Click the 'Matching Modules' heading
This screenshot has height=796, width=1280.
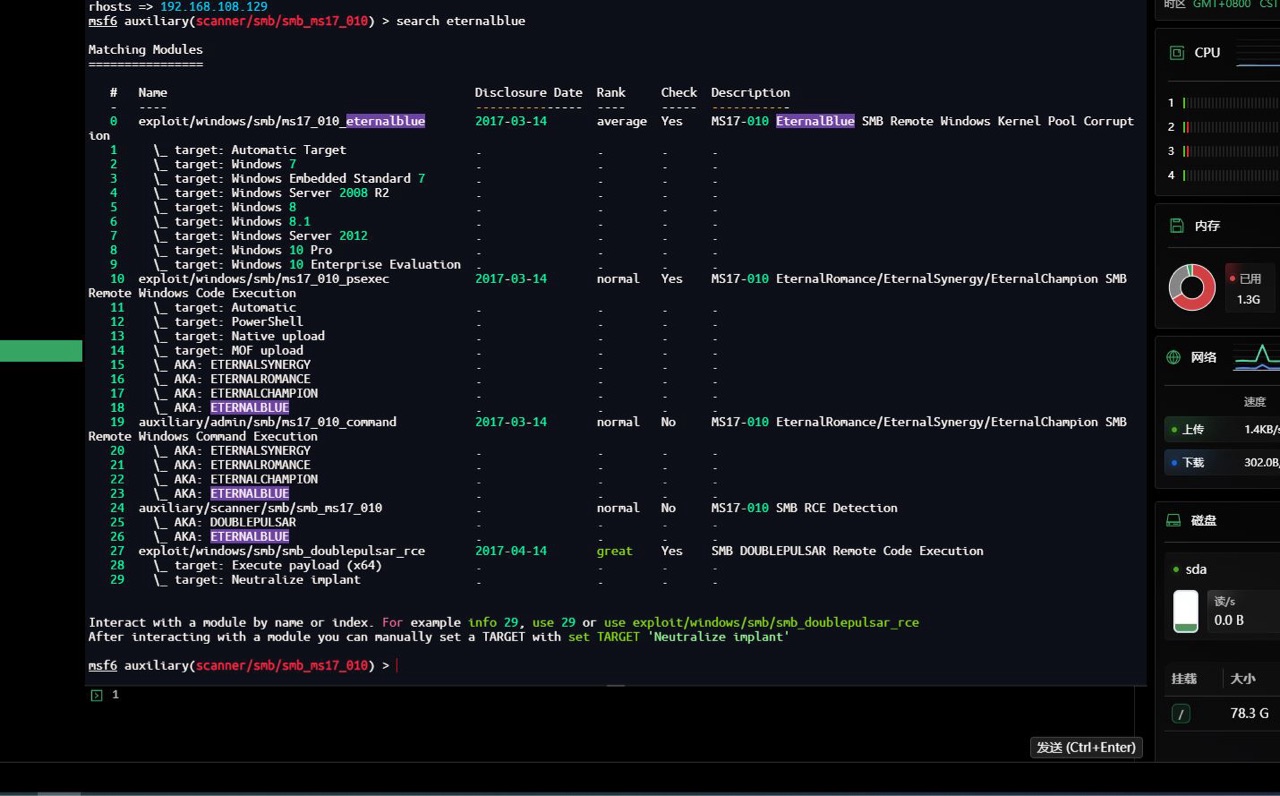[x=145, y=49]
